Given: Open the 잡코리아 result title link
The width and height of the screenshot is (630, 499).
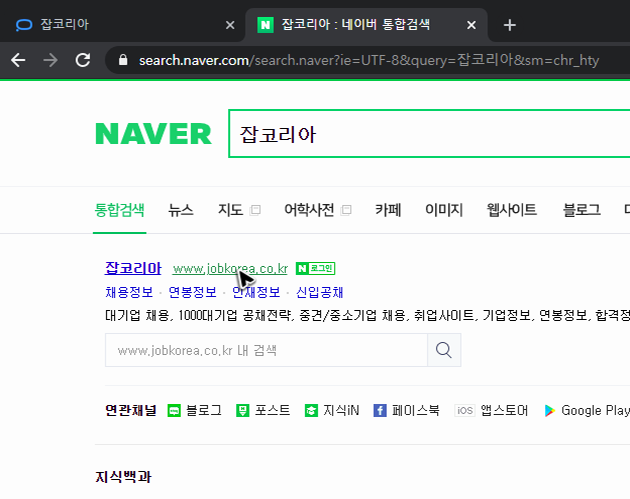Looking at the screenshot, I should [x=133, y=268].
